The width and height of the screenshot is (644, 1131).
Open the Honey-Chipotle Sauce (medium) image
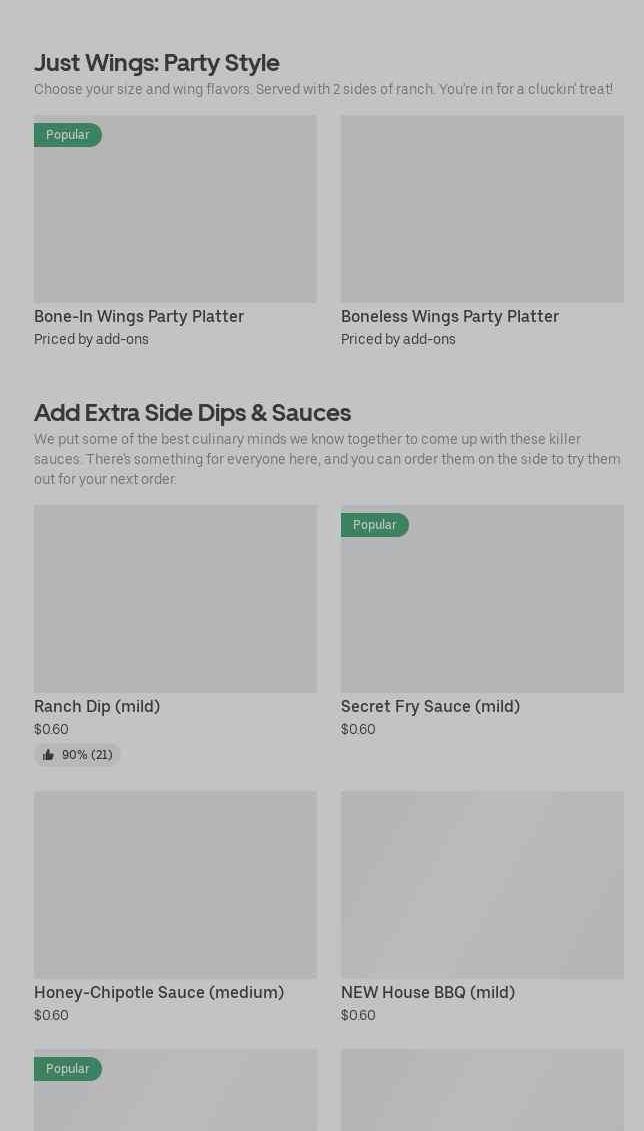click(x=175, y=885)
